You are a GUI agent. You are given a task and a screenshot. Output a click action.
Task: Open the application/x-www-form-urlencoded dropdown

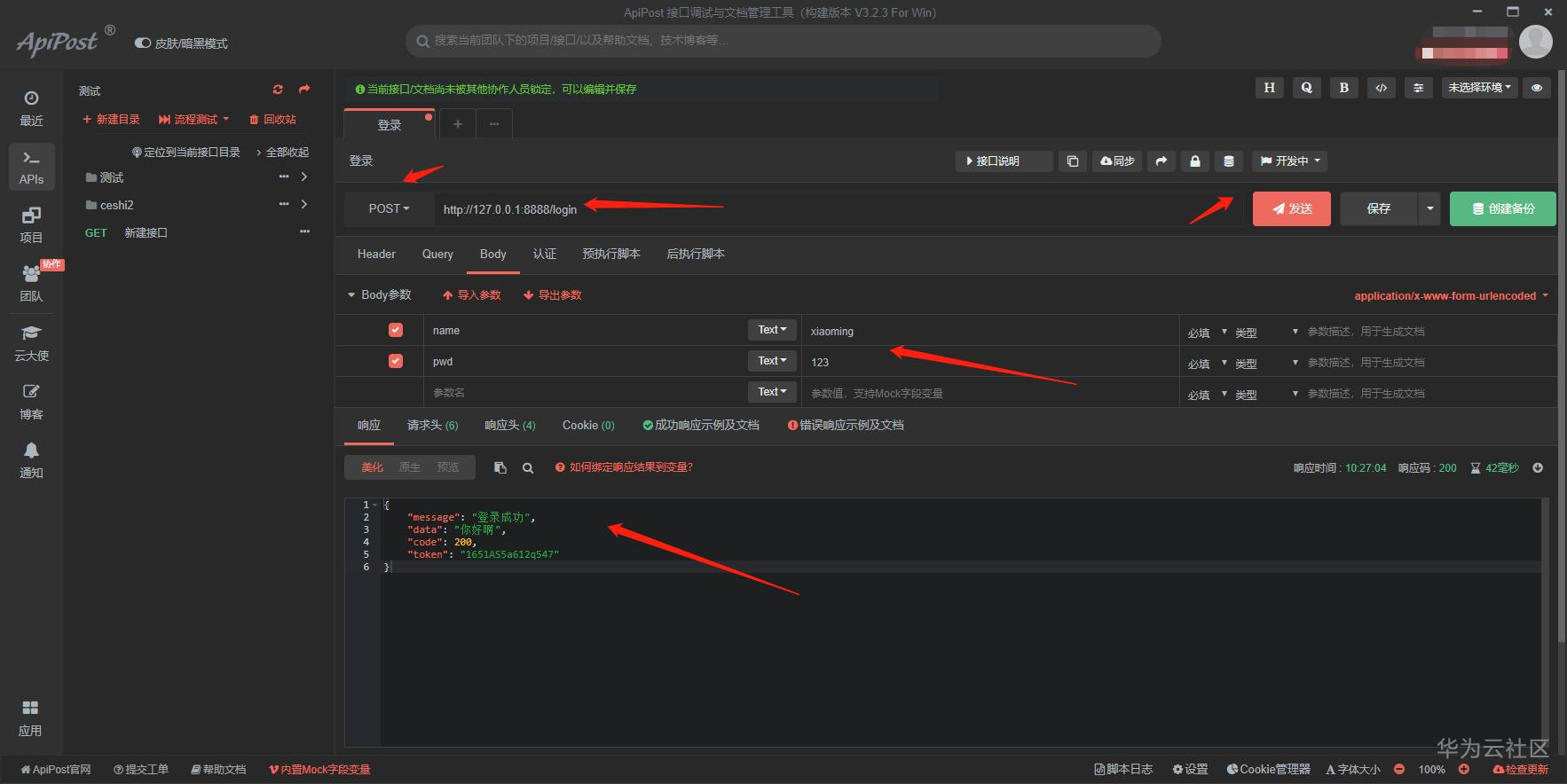coord(1451,295)
